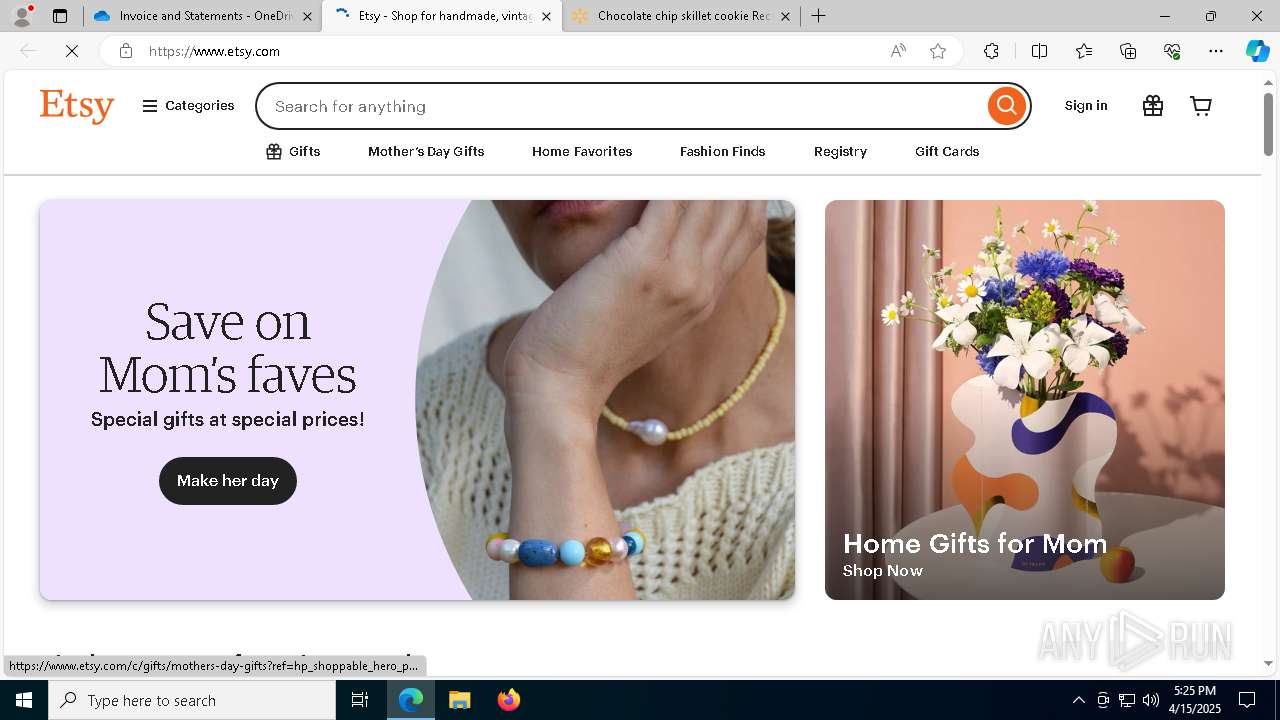The width and height of the screenshot is (1280, 720).
Task: Activate Read aloud icon in address bar
Action: pos(898,51)
